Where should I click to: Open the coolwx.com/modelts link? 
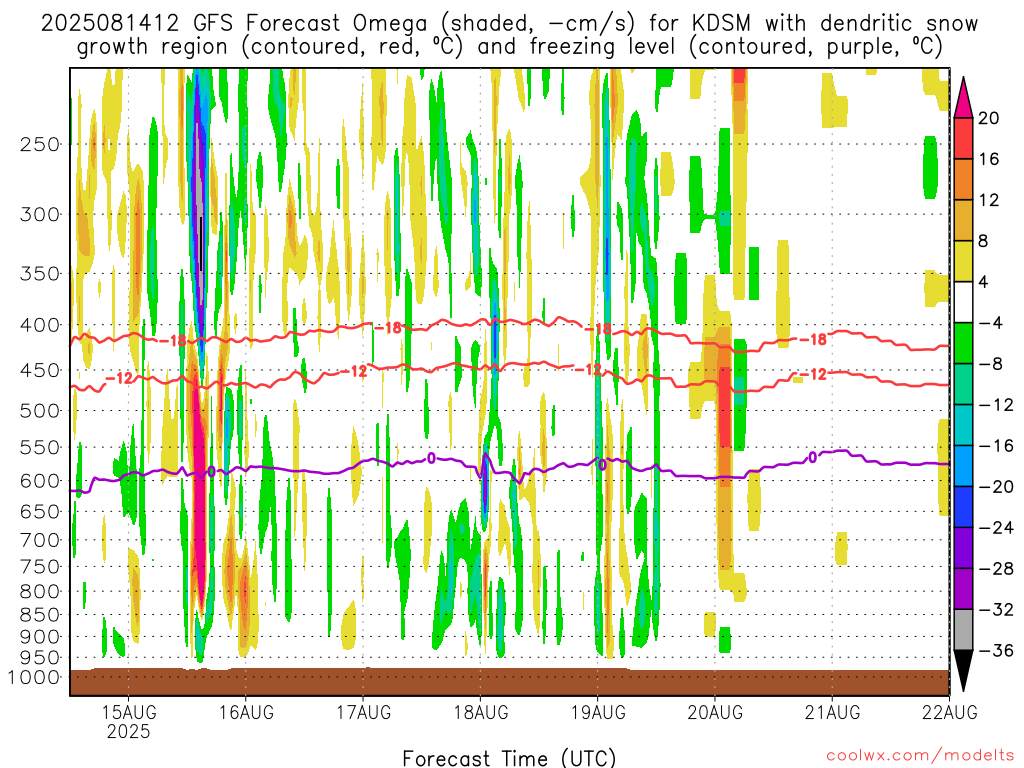pyautogui.click(x=920, y=756)
